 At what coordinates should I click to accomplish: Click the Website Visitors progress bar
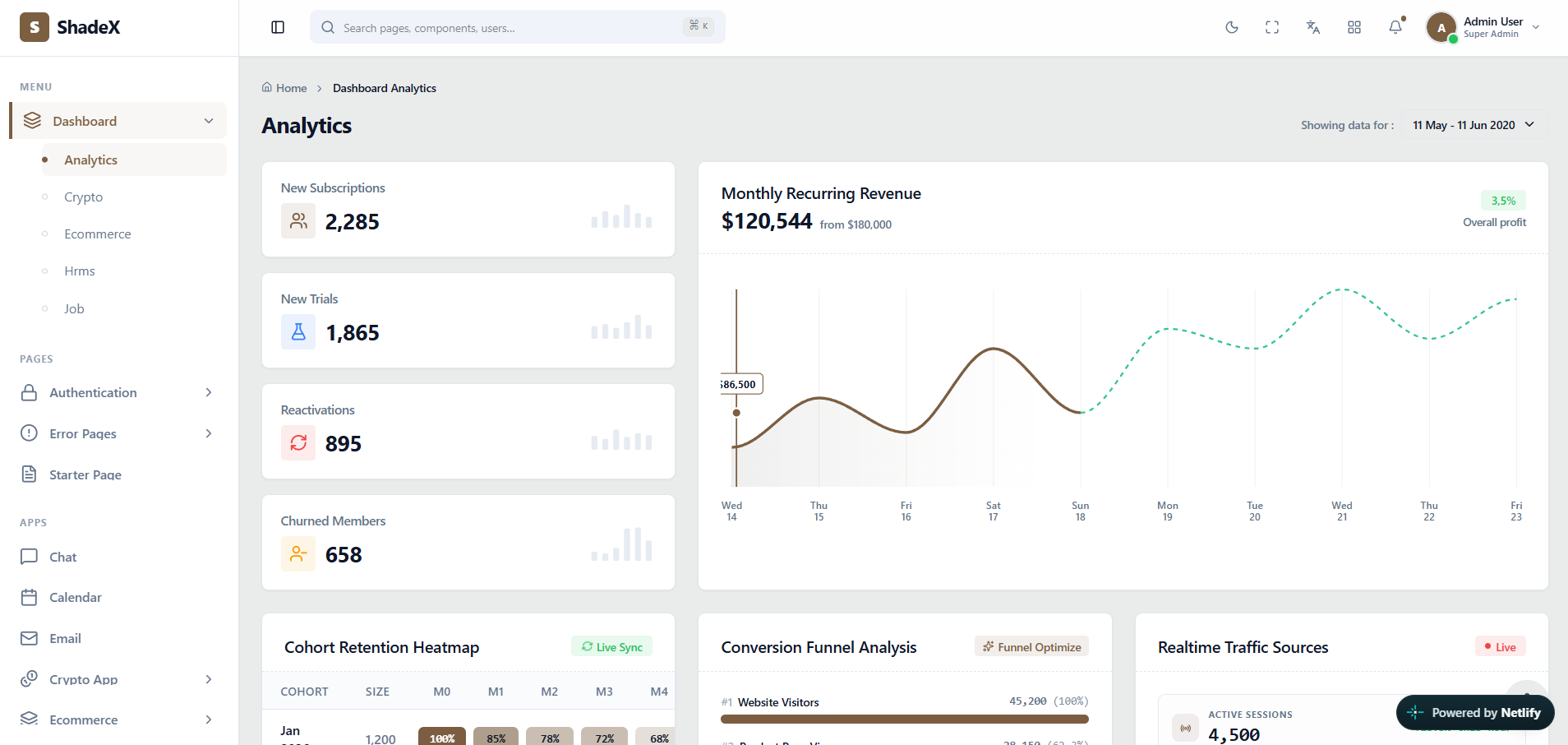(905, 720)
